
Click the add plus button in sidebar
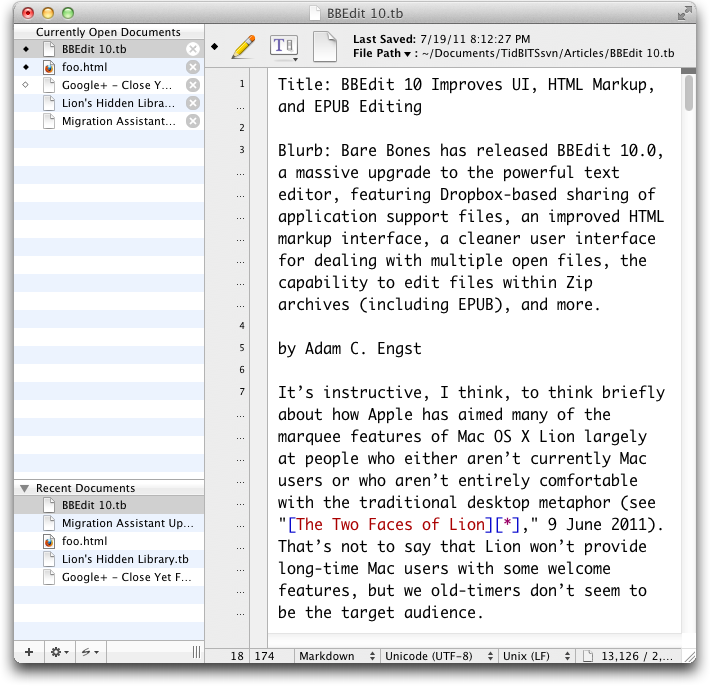[28, 652]
